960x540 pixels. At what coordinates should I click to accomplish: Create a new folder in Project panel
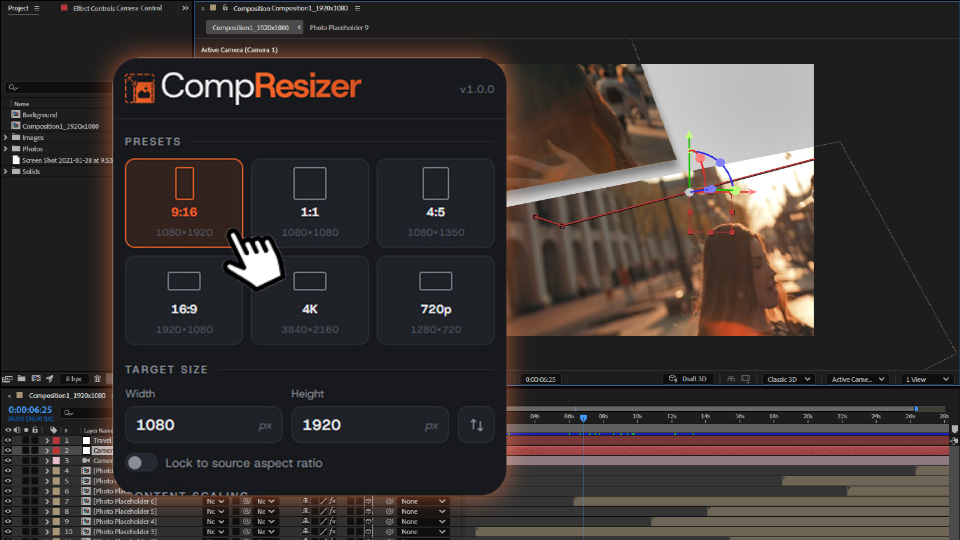(21, 378)
